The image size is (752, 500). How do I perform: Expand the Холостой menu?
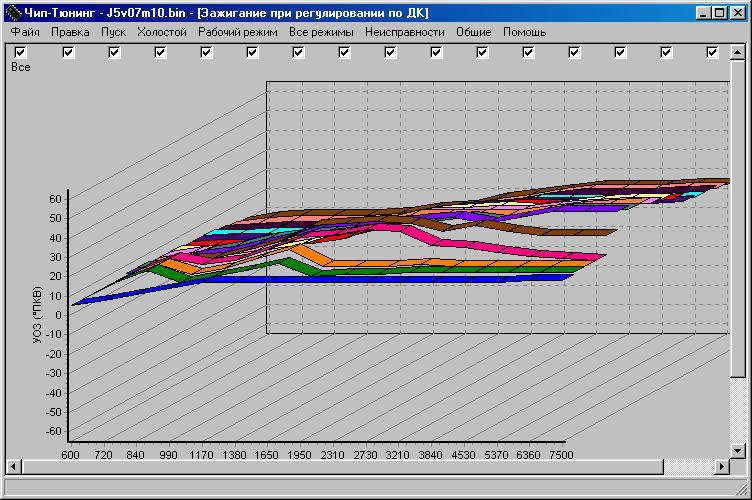(x=162, y=32)
